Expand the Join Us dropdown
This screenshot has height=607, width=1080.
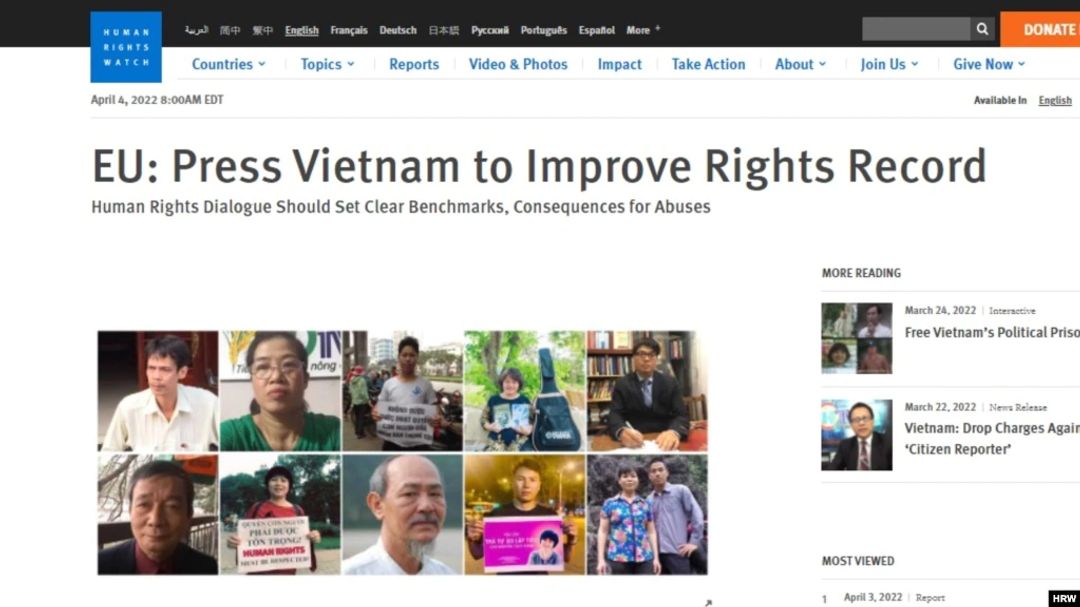point(889,64)
